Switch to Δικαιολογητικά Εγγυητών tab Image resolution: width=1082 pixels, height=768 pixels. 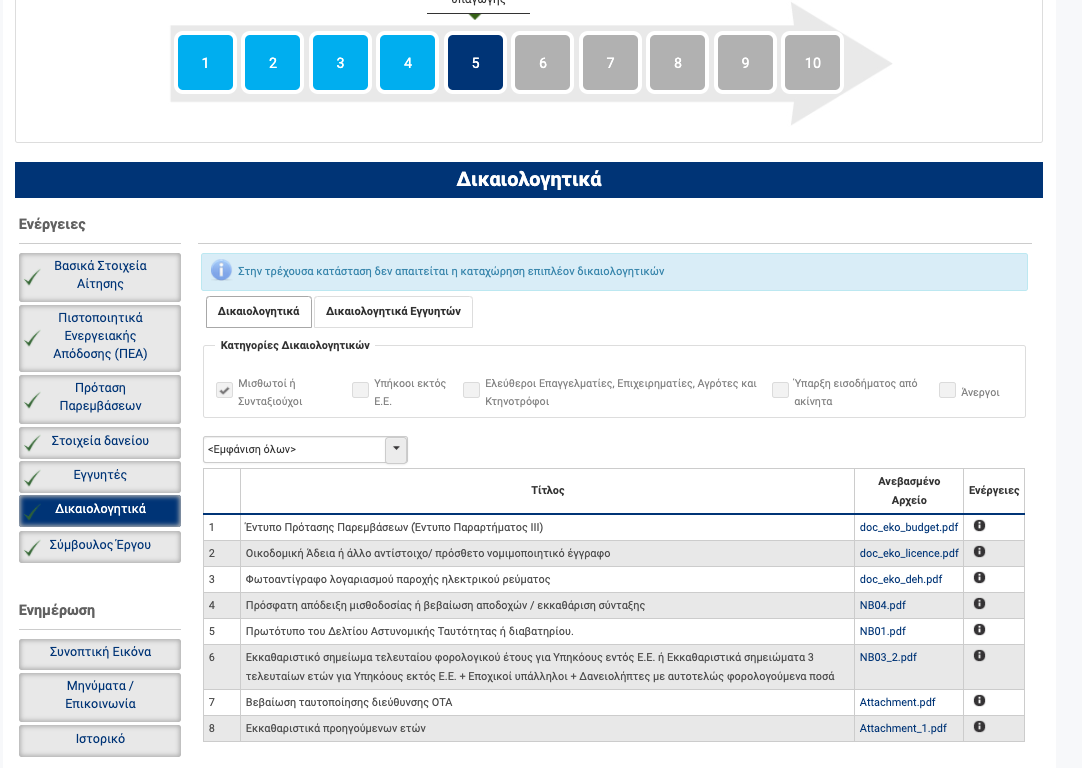(393, 311)
